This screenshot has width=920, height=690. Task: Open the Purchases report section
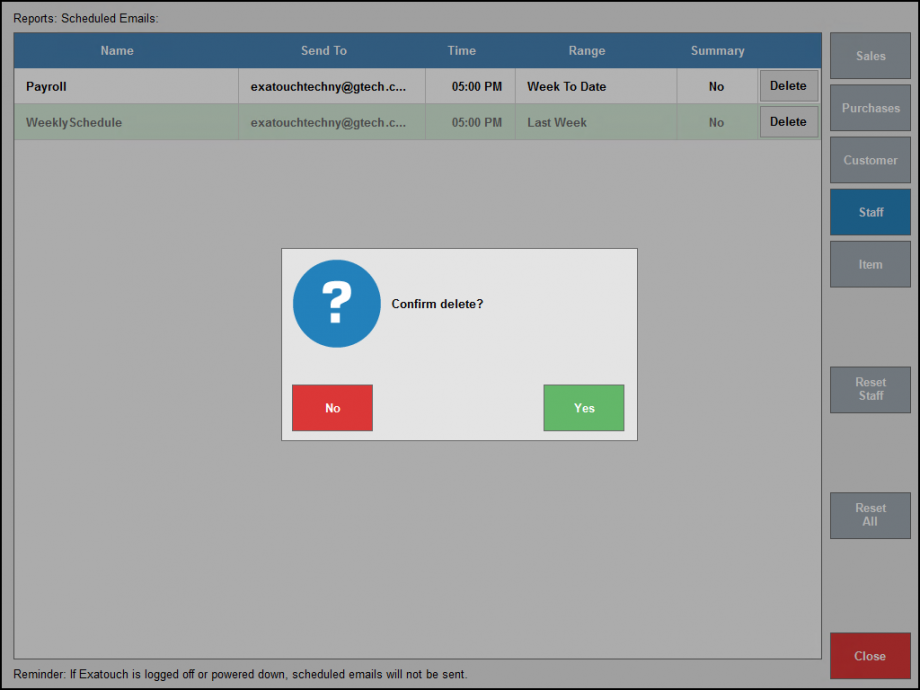pyautogui.click(x=869, y=108)
